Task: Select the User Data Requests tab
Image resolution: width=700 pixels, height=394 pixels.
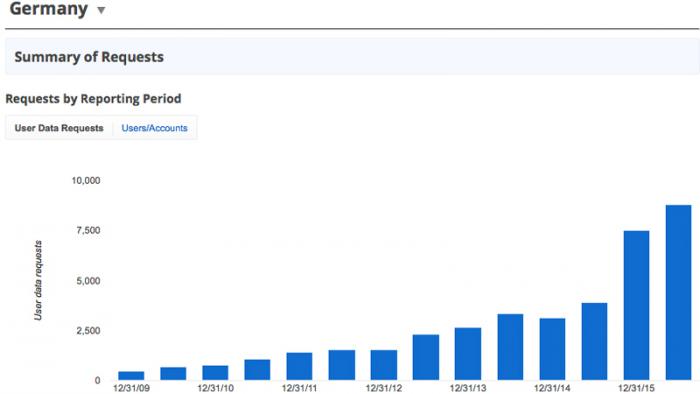Action: tap(59, 128)
